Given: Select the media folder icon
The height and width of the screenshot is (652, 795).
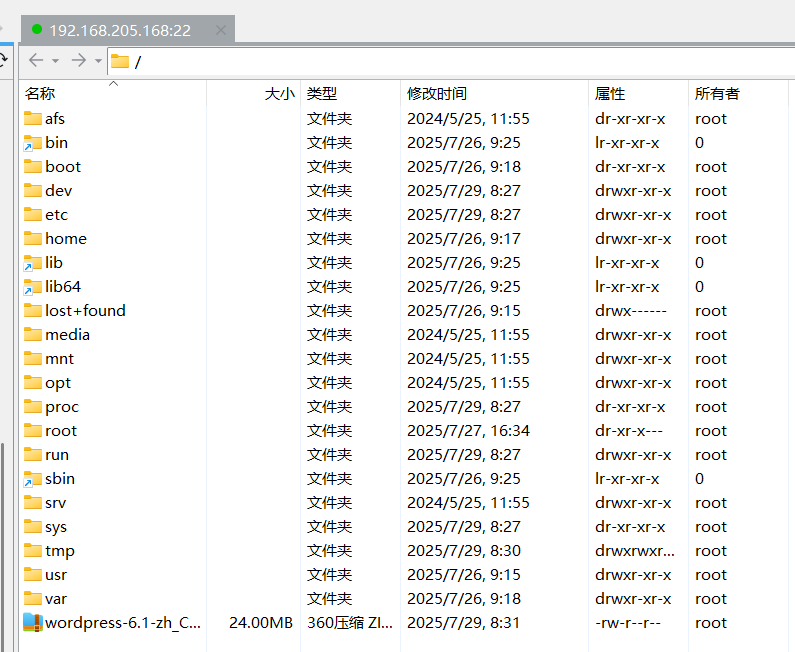Looking at the screenshot, I should (33, 334).
